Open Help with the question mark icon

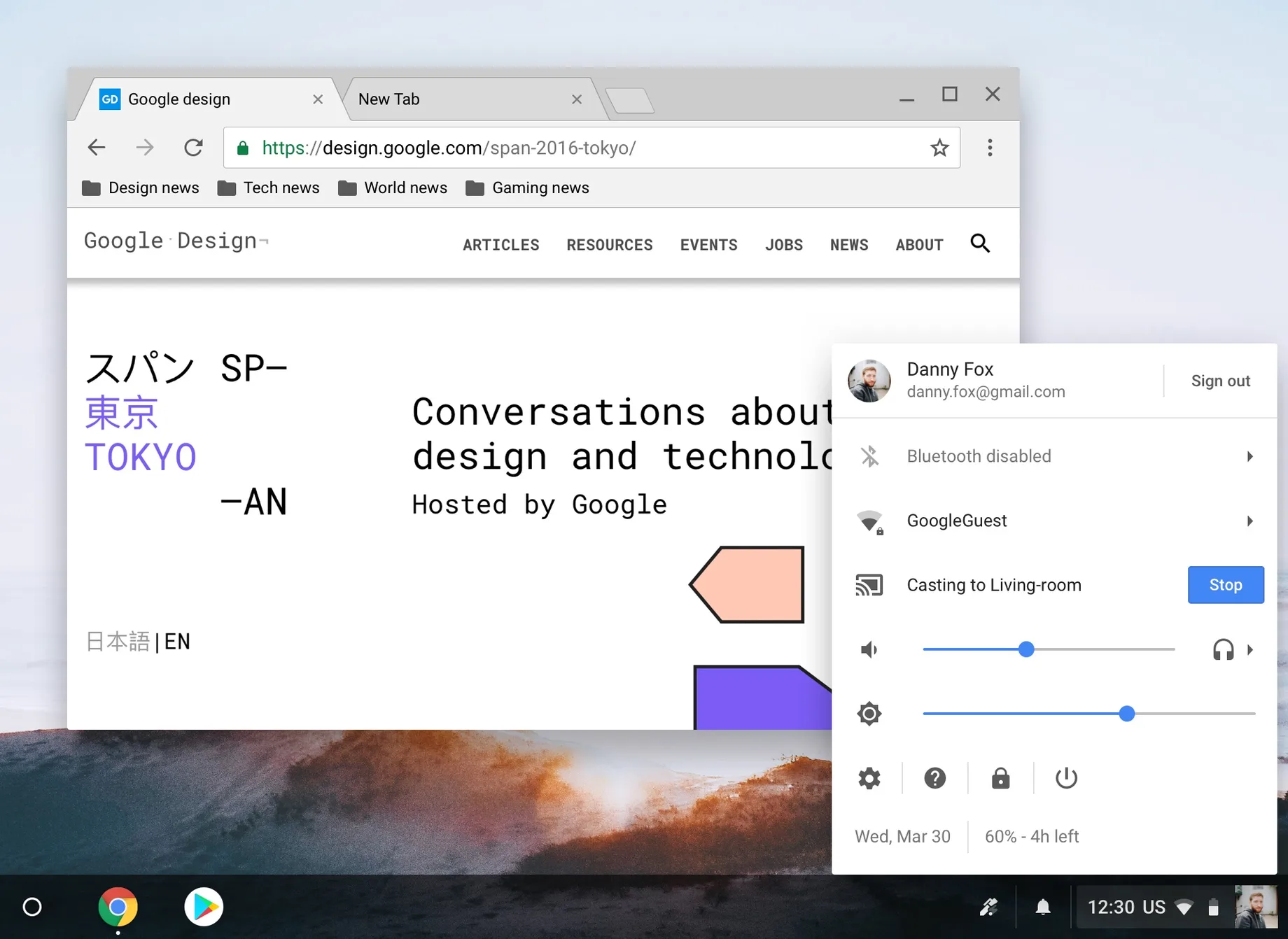(935, 778)
